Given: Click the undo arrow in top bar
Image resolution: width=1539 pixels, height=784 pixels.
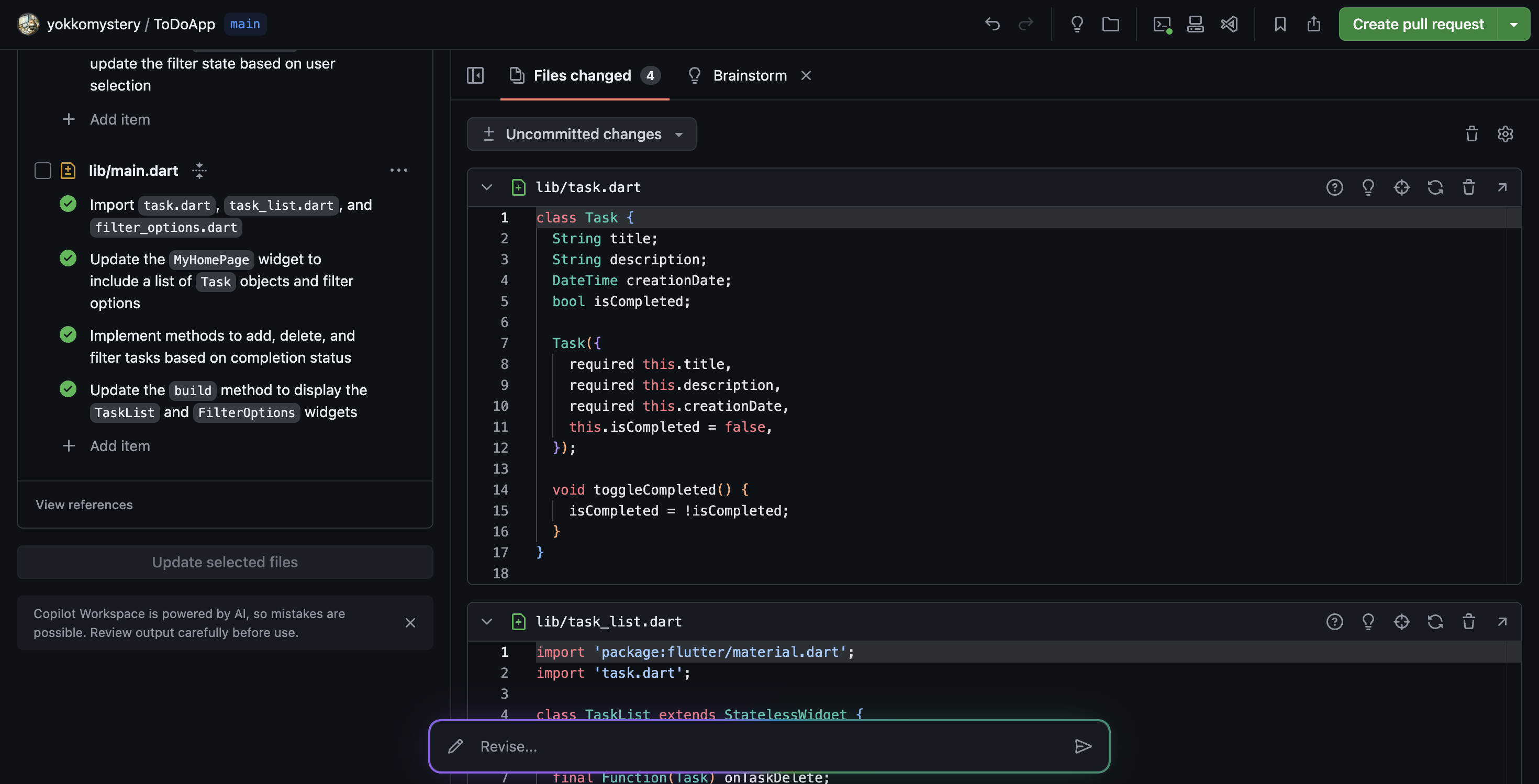Looking at the screenshot, I should pos(992,24).
